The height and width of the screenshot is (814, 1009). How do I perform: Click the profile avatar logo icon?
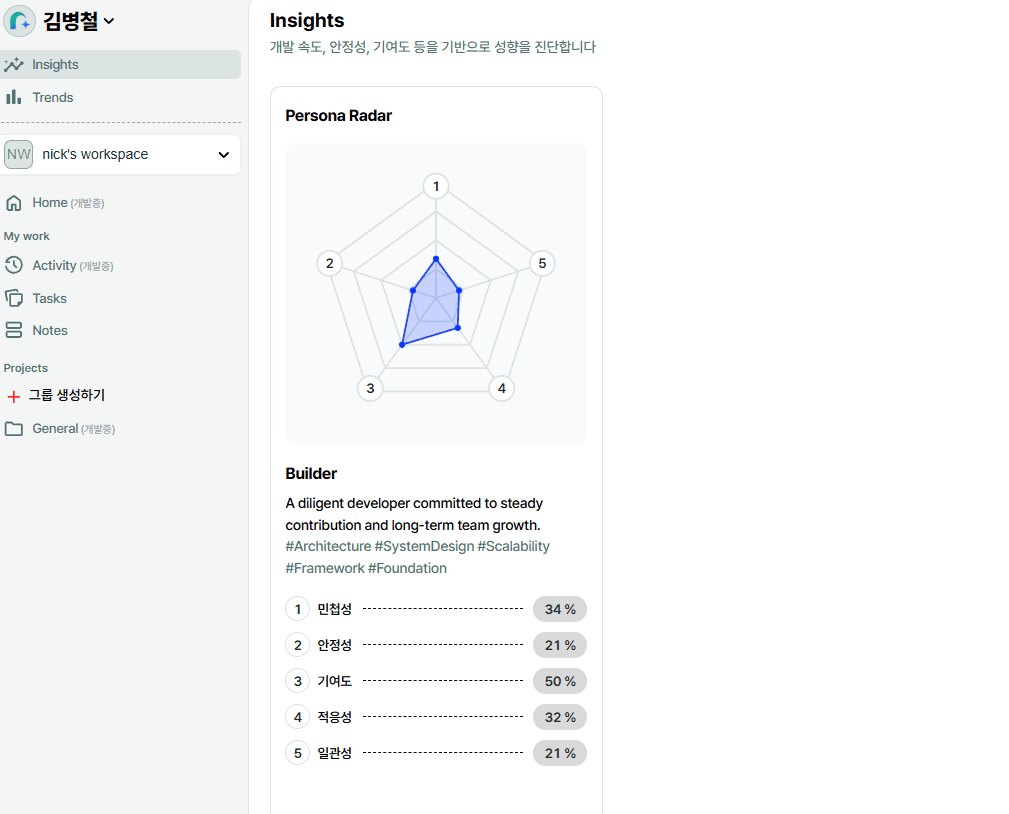click(x=20, y=21)
